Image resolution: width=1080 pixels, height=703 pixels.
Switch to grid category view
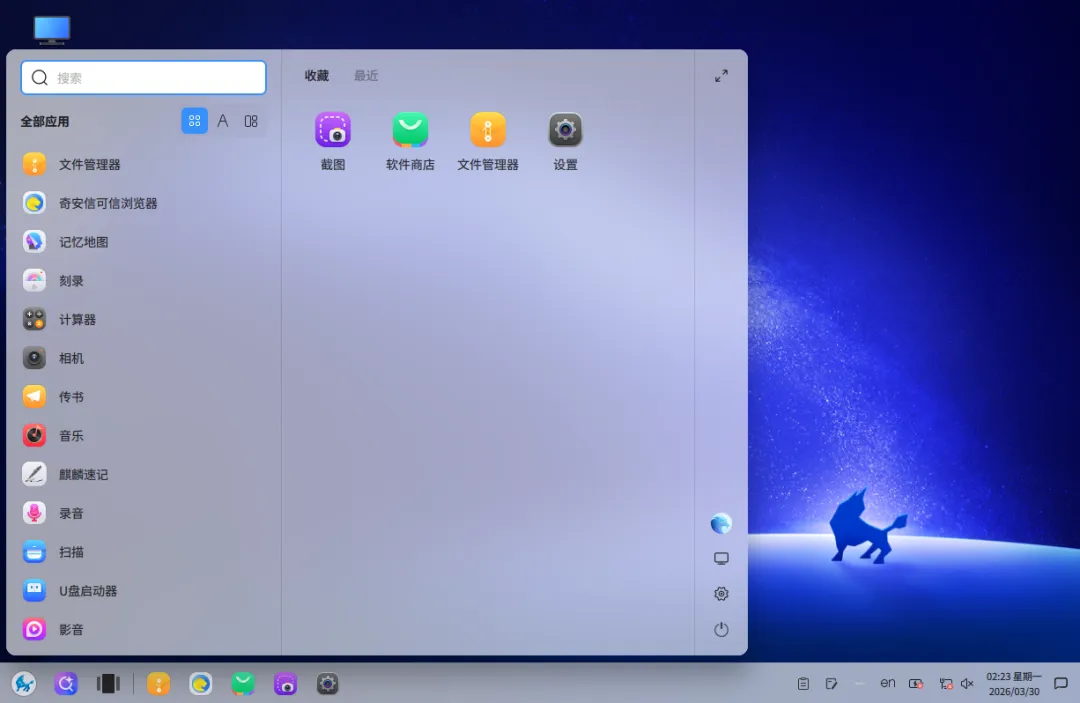click(194, 121)
